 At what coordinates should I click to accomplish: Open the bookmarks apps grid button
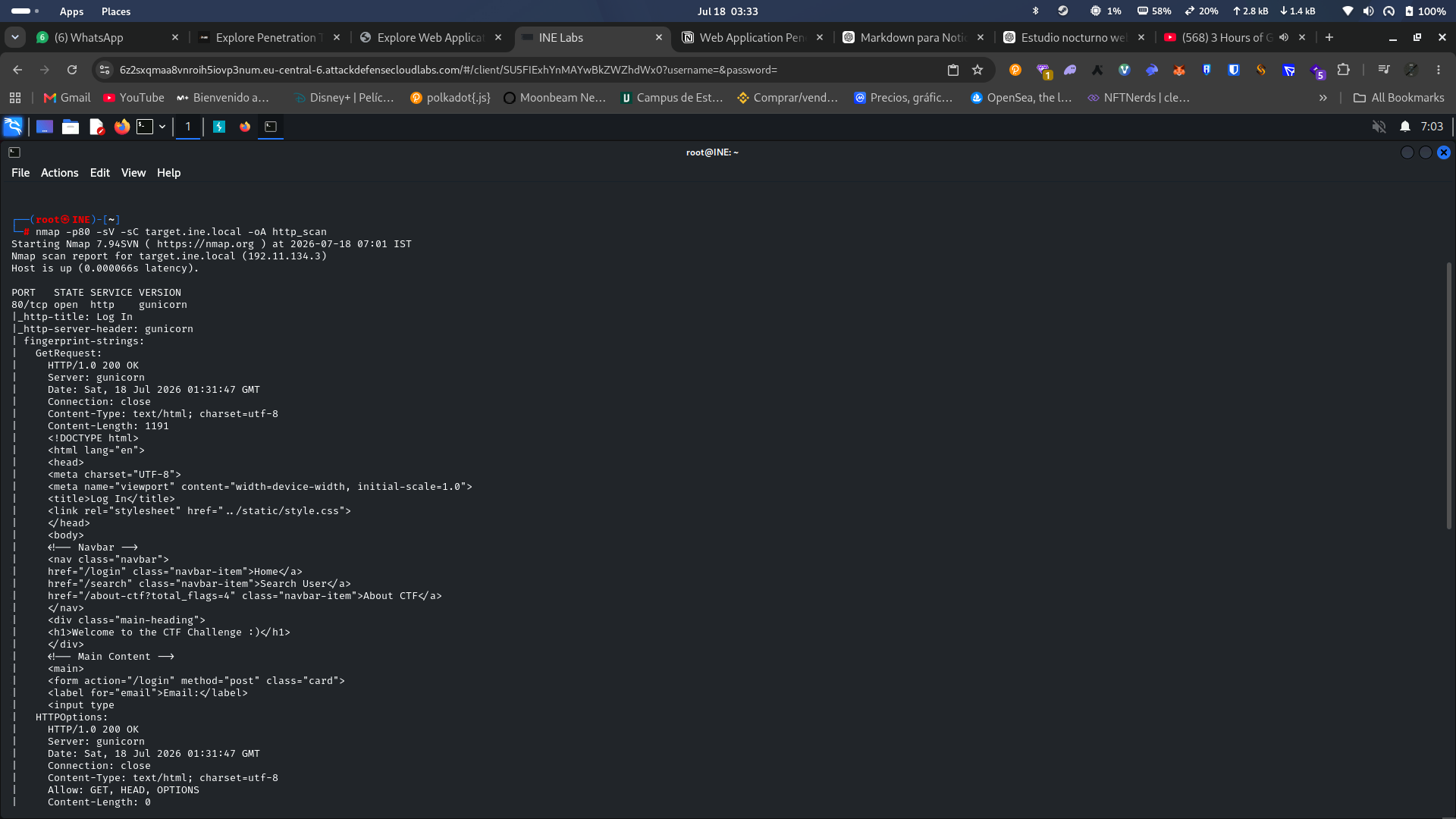pos(15,98)
